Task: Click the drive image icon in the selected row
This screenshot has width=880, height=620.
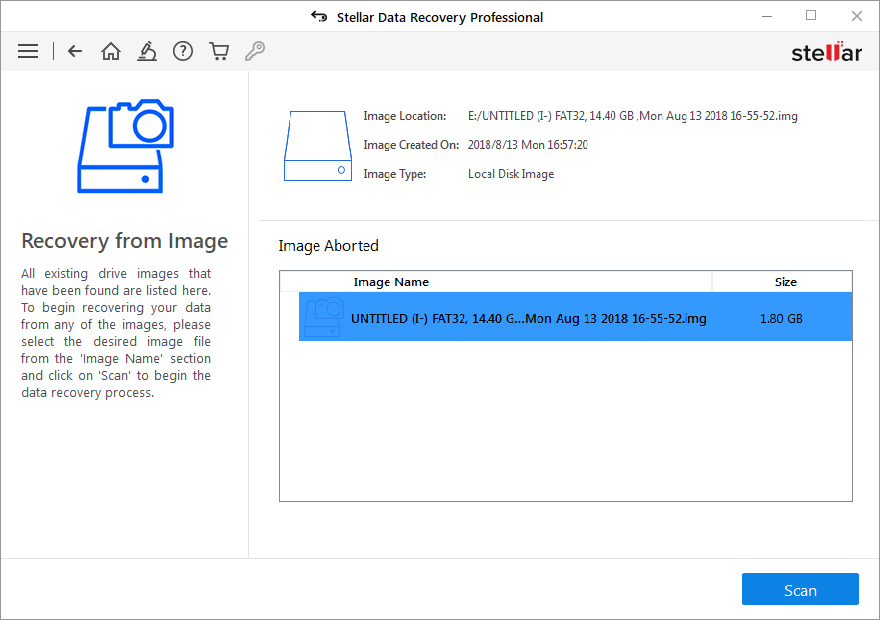Action: [324, 317]
